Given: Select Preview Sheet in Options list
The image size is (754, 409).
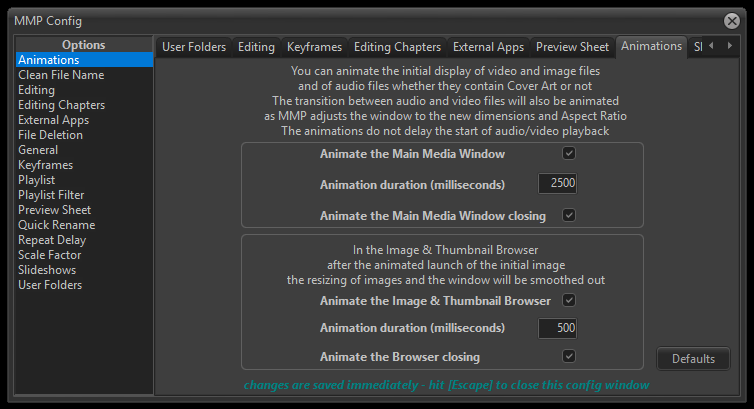Looking at the screenshot, I should coord(84,210).
